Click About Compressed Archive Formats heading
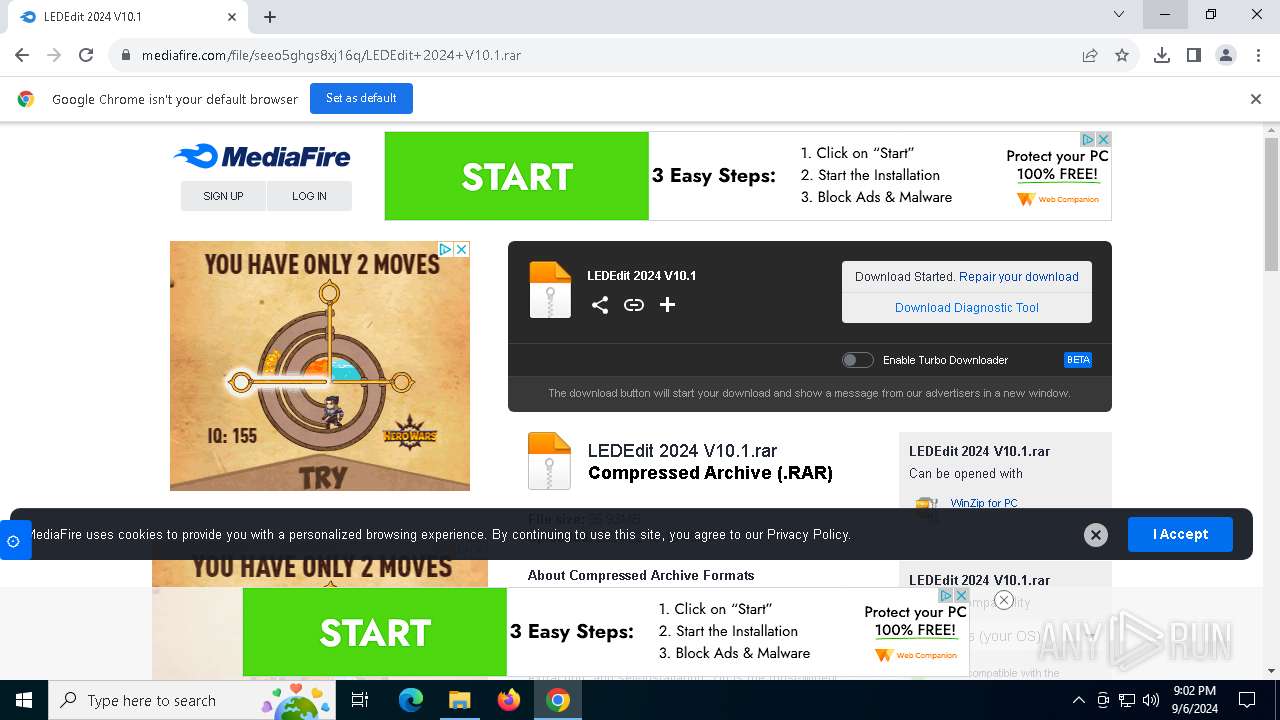 (x=641, y=575)
